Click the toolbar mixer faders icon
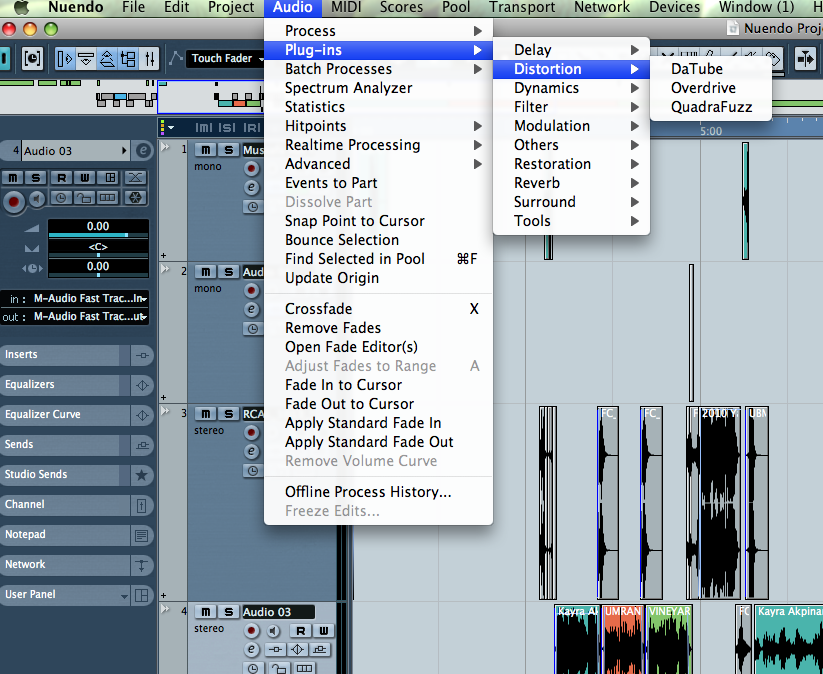The width and height of the screenshot is (823, 674). (150, 58)
